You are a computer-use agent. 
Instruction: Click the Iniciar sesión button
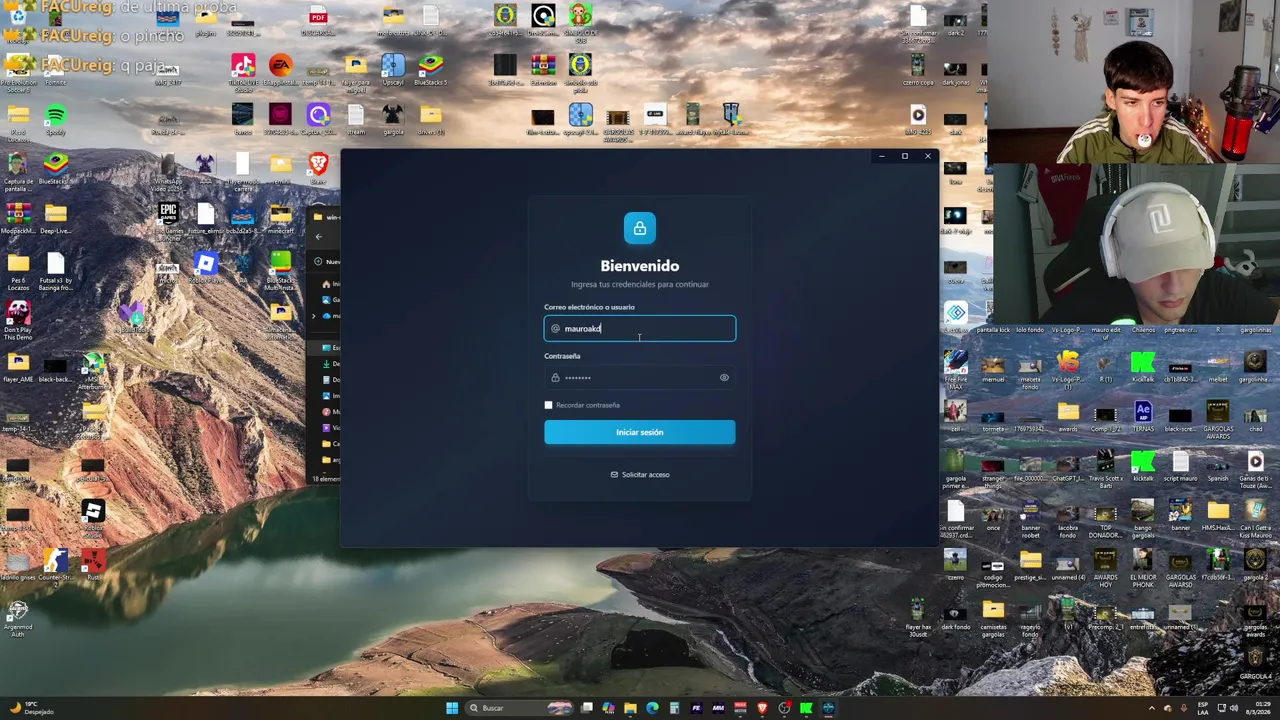point(640,432)
